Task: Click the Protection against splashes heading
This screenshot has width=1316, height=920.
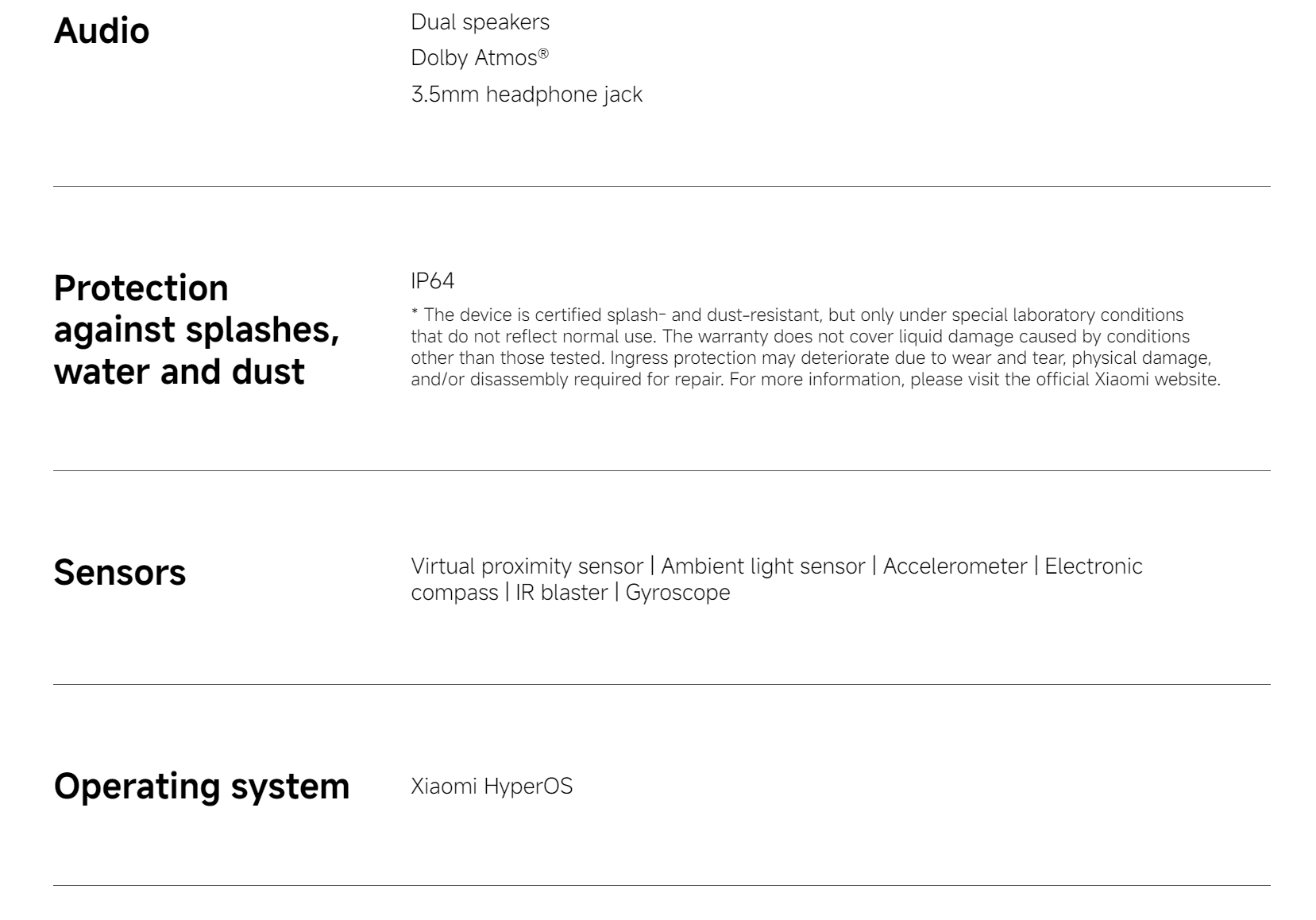Action: [196, 330]
